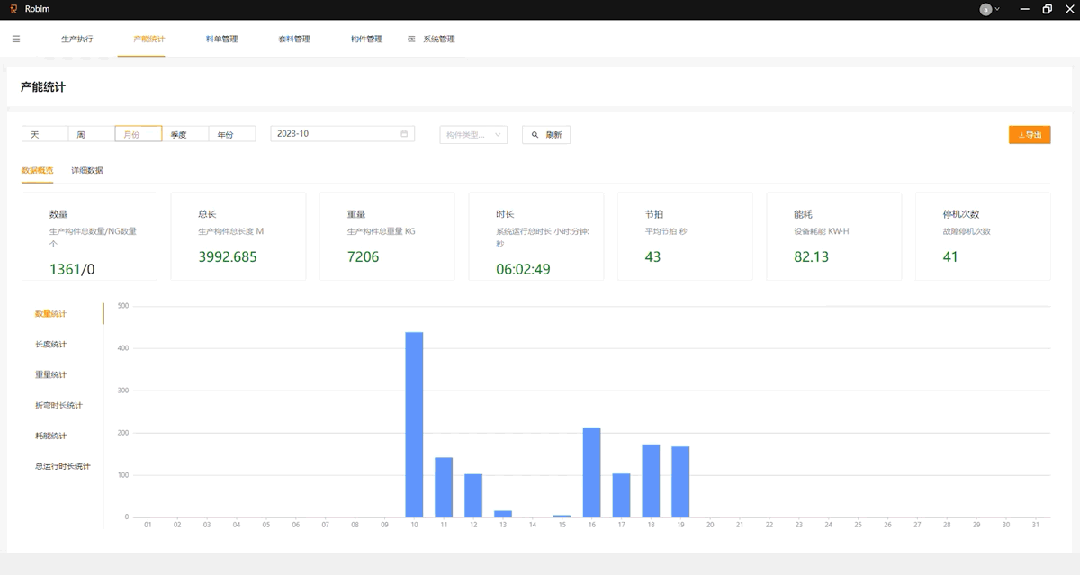Click the chart bar for day 17
This screenshot has width=1080, height=575.
click(621, 495)
